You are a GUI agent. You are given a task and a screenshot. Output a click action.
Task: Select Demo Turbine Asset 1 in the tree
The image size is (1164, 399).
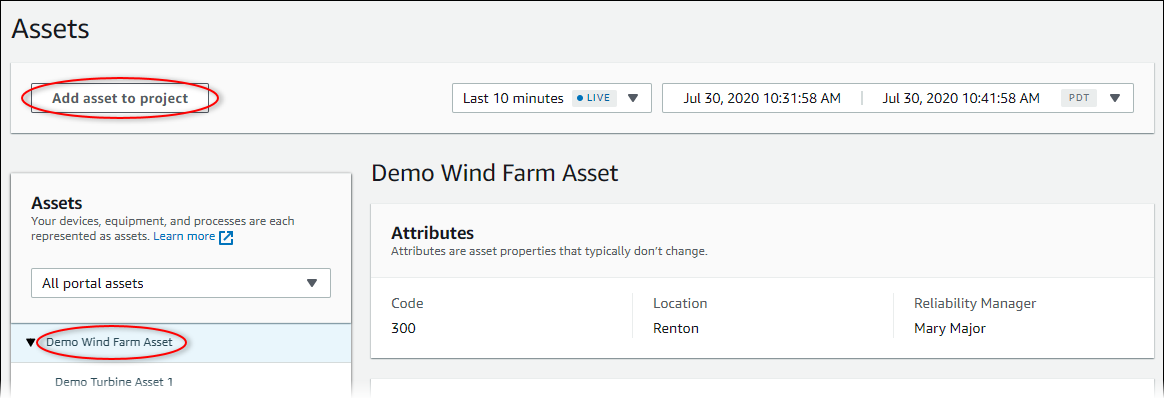pyautogui.click(x=114, y=382)
